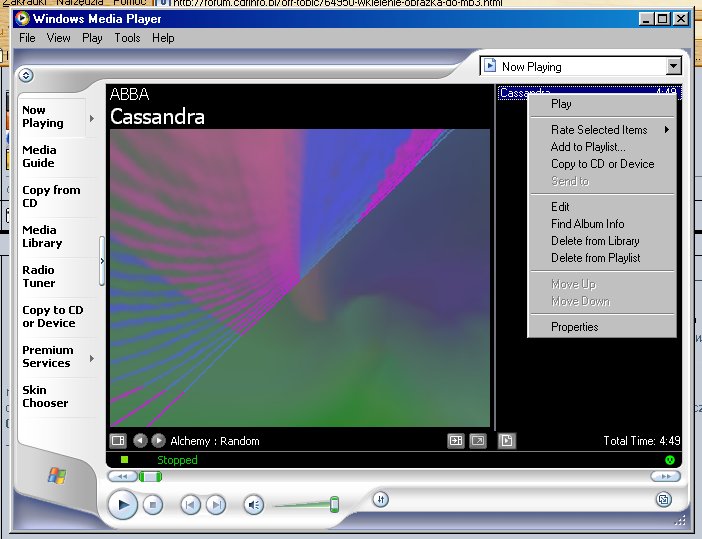Collapse the taskbar with side handle

[102, 261]
